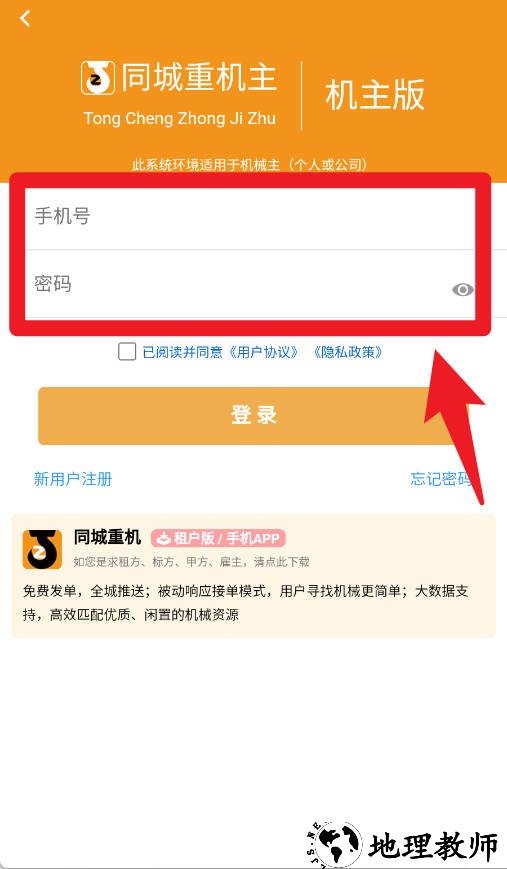Tap the orange 登录 button
Image resolution: width=507 pixels, height=869 pixels.
click(x=253, y=416)
